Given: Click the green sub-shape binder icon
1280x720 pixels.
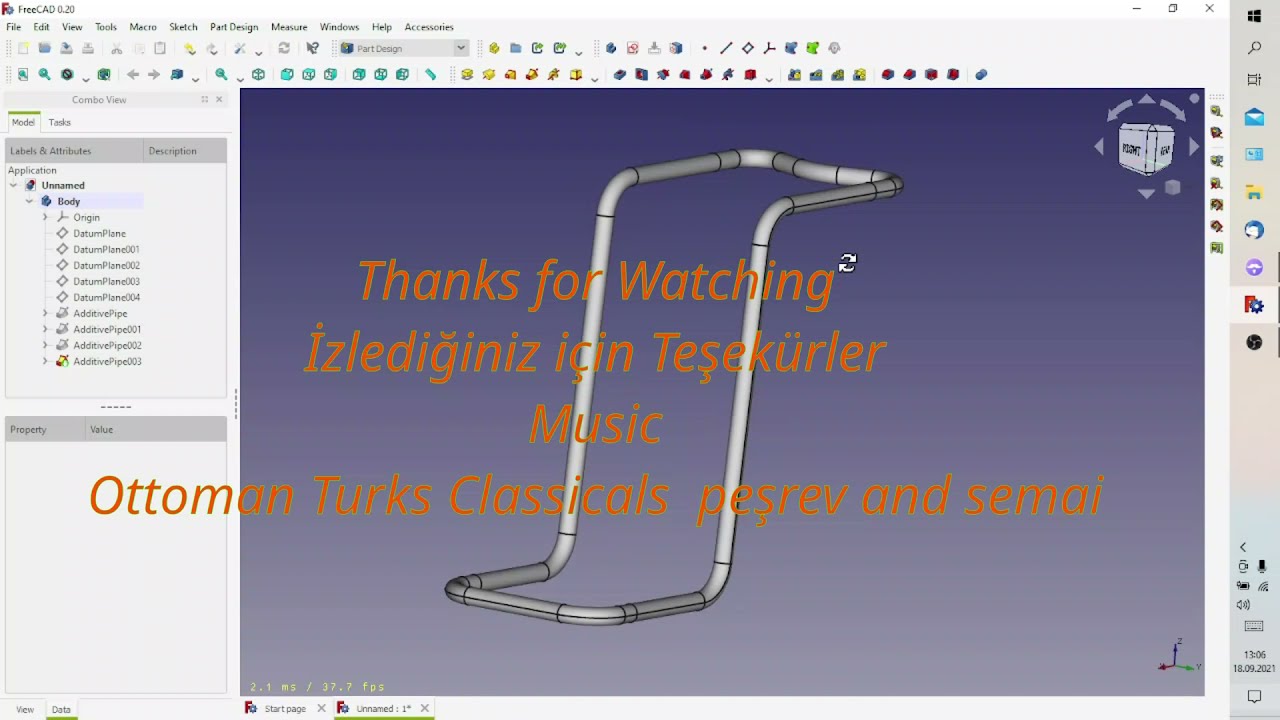Looking at the screenshot, I should [x=813, y=48].
